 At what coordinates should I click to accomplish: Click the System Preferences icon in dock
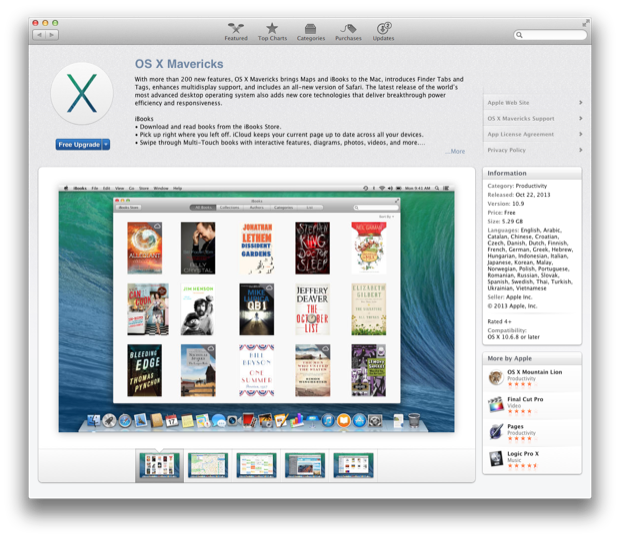(x=375, y=421)
